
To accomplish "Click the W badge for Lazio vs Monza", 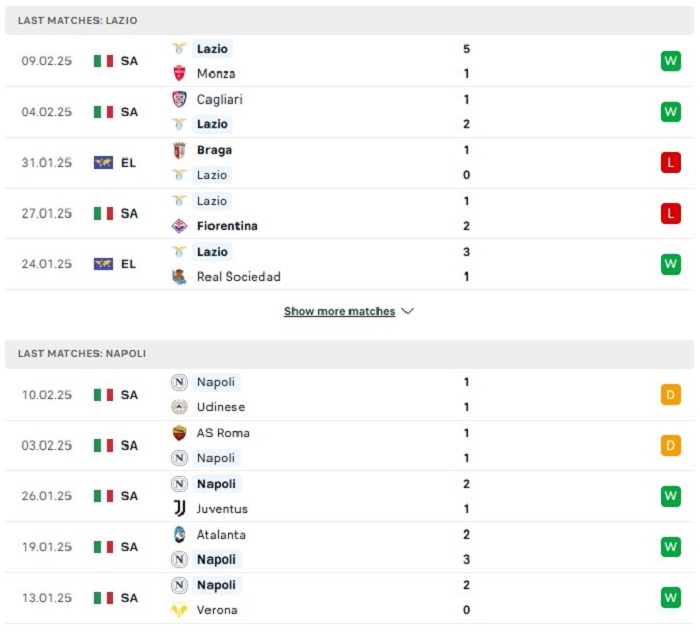I will click(671, 61).
